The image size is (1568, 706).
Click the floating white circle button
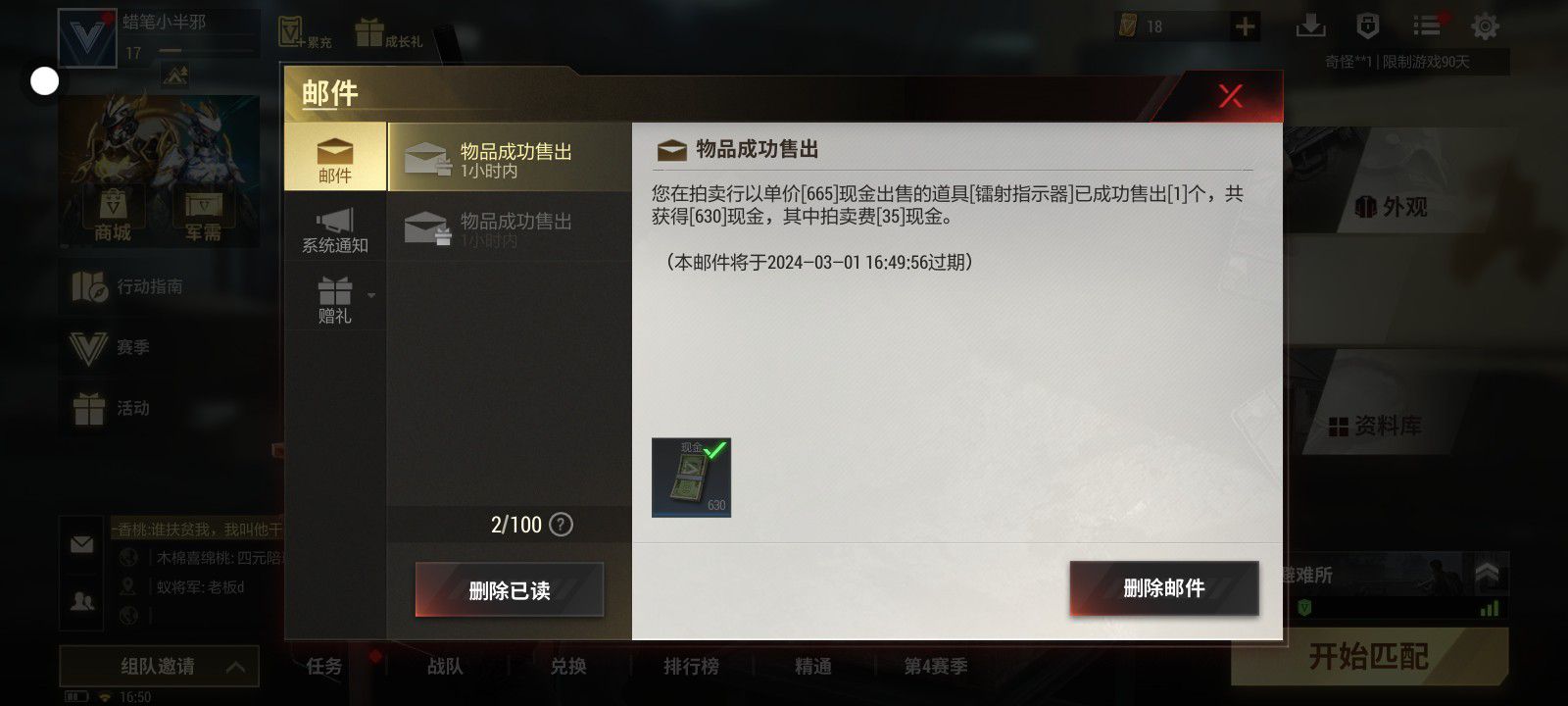(45, 81)
